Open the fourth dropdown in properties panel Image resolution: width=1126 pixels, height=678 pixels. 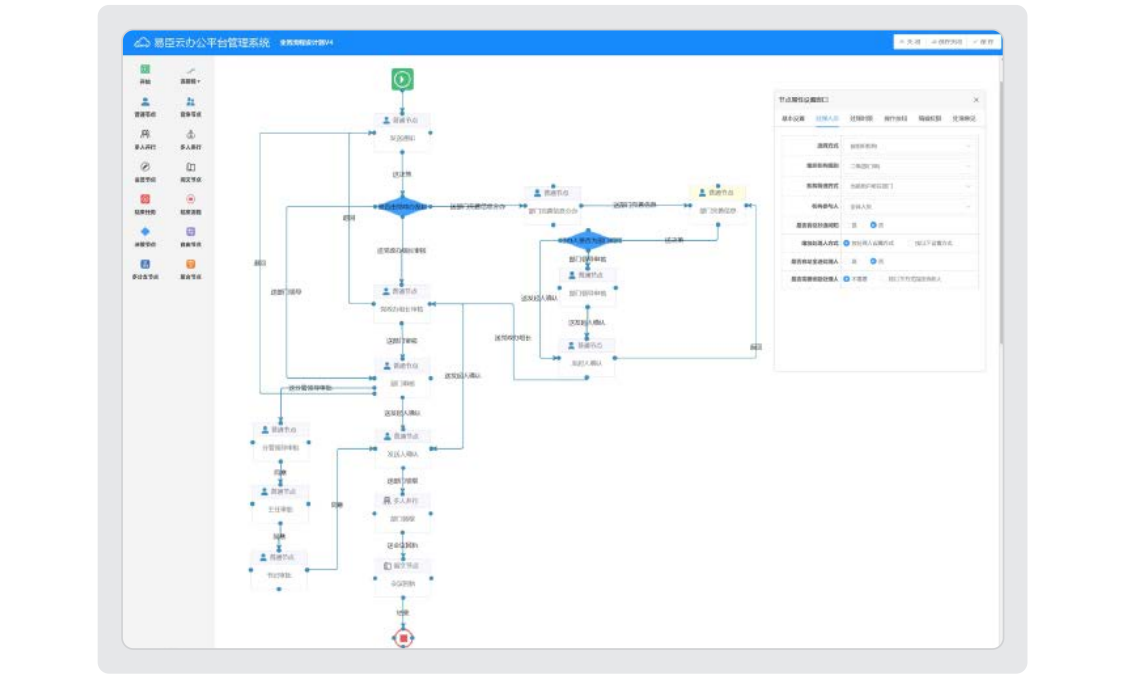[909, 206]
